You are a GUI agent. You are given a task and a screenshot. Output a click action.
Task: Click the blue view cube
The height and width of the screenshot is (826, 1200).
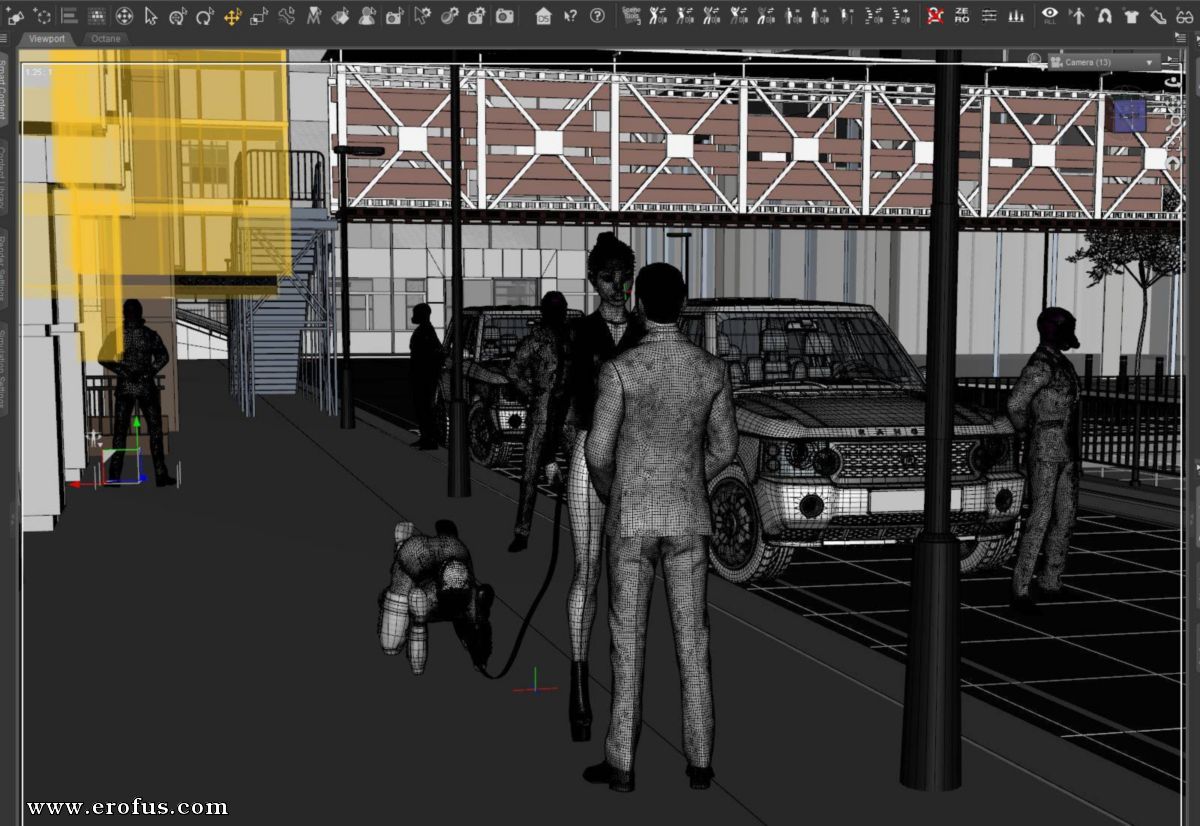click(1130, 114)
